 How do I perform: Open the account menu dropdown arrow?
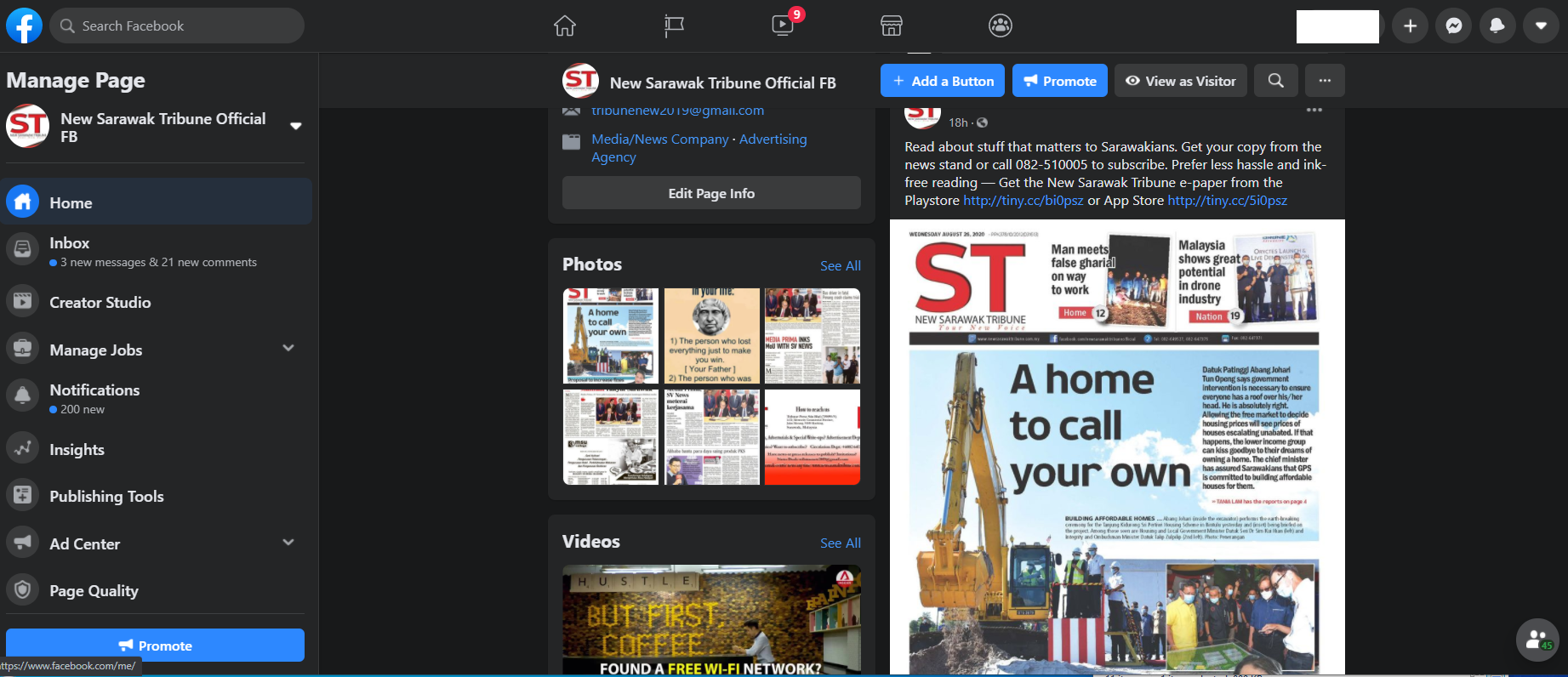1541,26
